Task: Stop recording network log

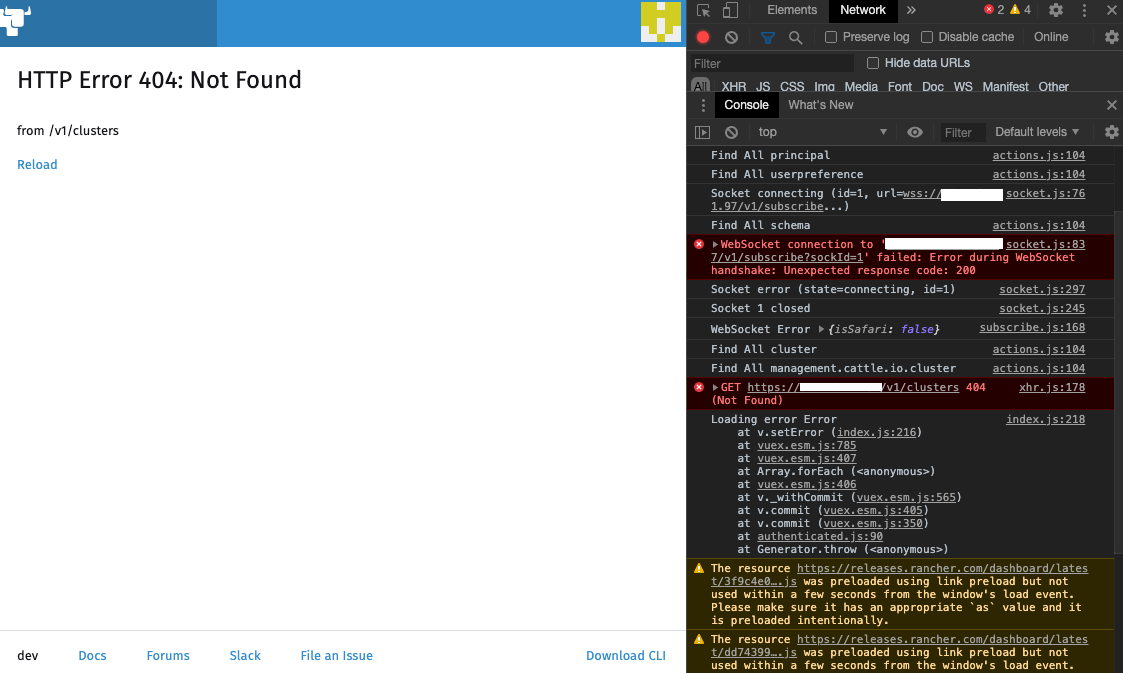Action: (x=703, y=37)
